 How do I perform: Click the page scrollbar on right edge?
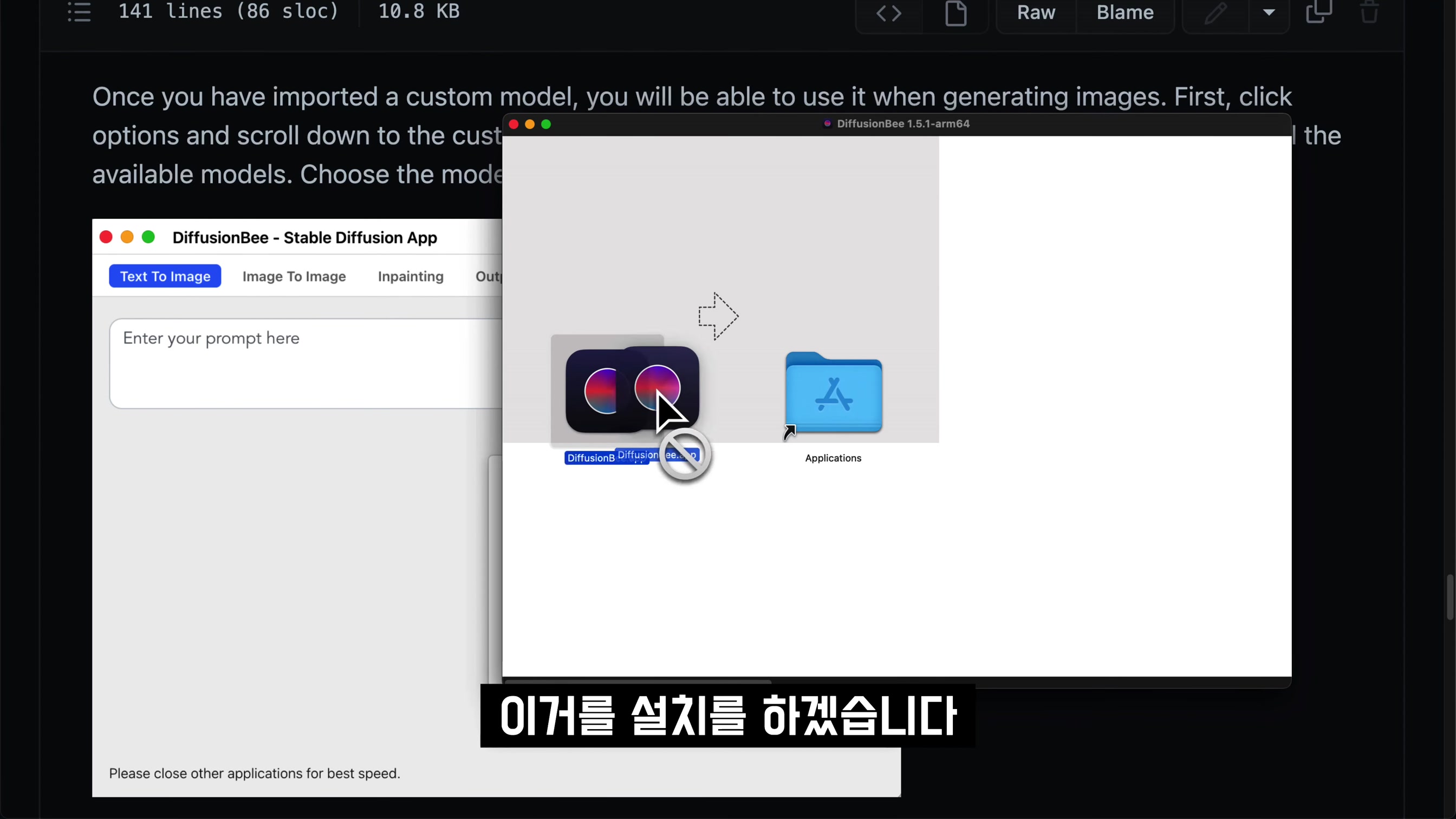[1451, 597]
